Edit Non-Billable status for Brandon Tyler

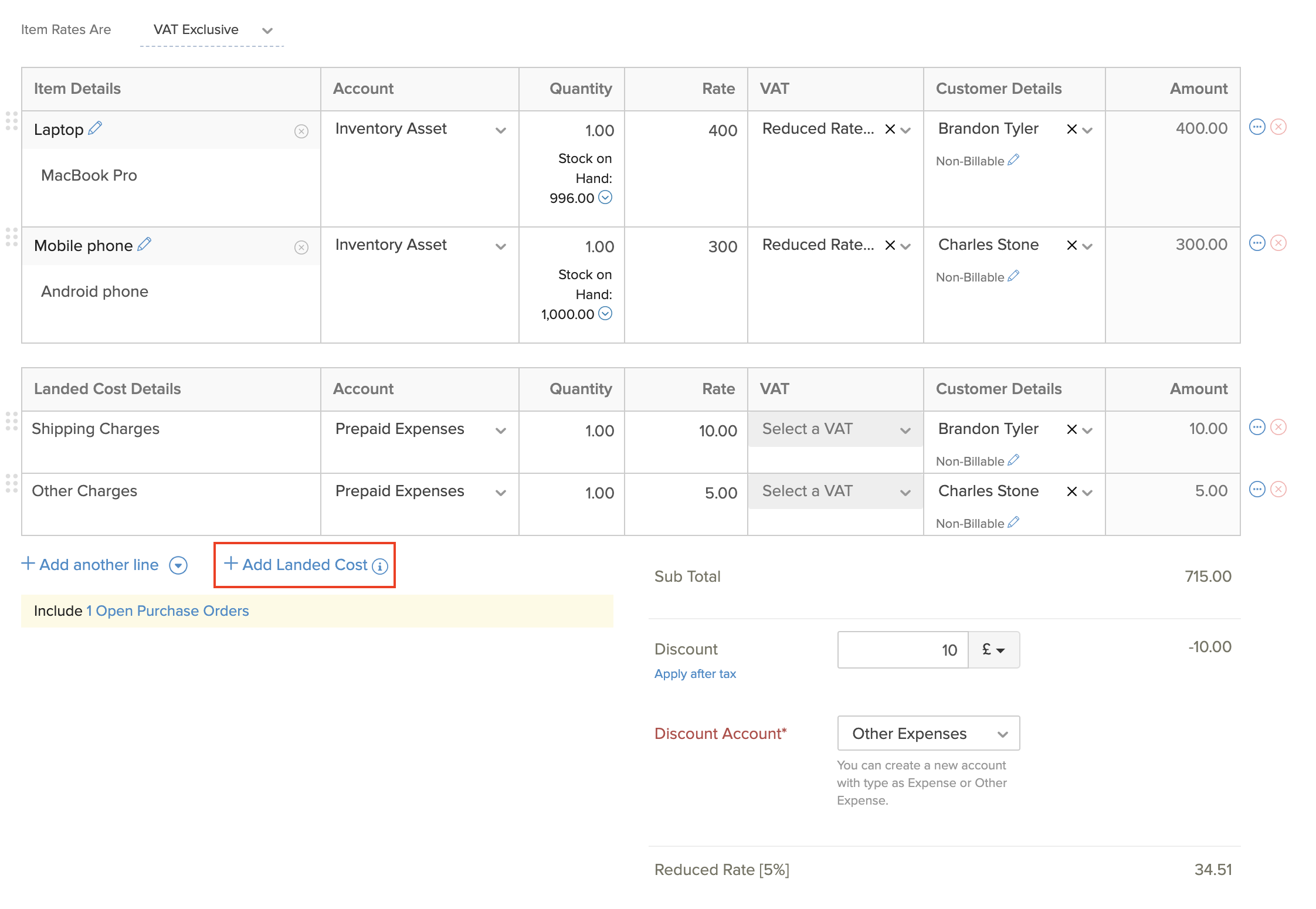click(1014, 160)
